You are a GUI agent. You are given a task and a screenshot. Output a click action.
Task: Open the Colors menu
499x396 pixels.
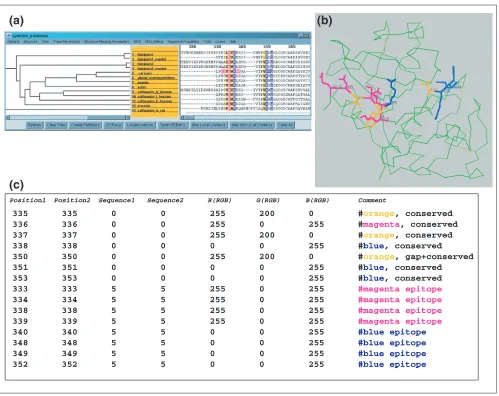pyautogui.click(x=220, y=42)
